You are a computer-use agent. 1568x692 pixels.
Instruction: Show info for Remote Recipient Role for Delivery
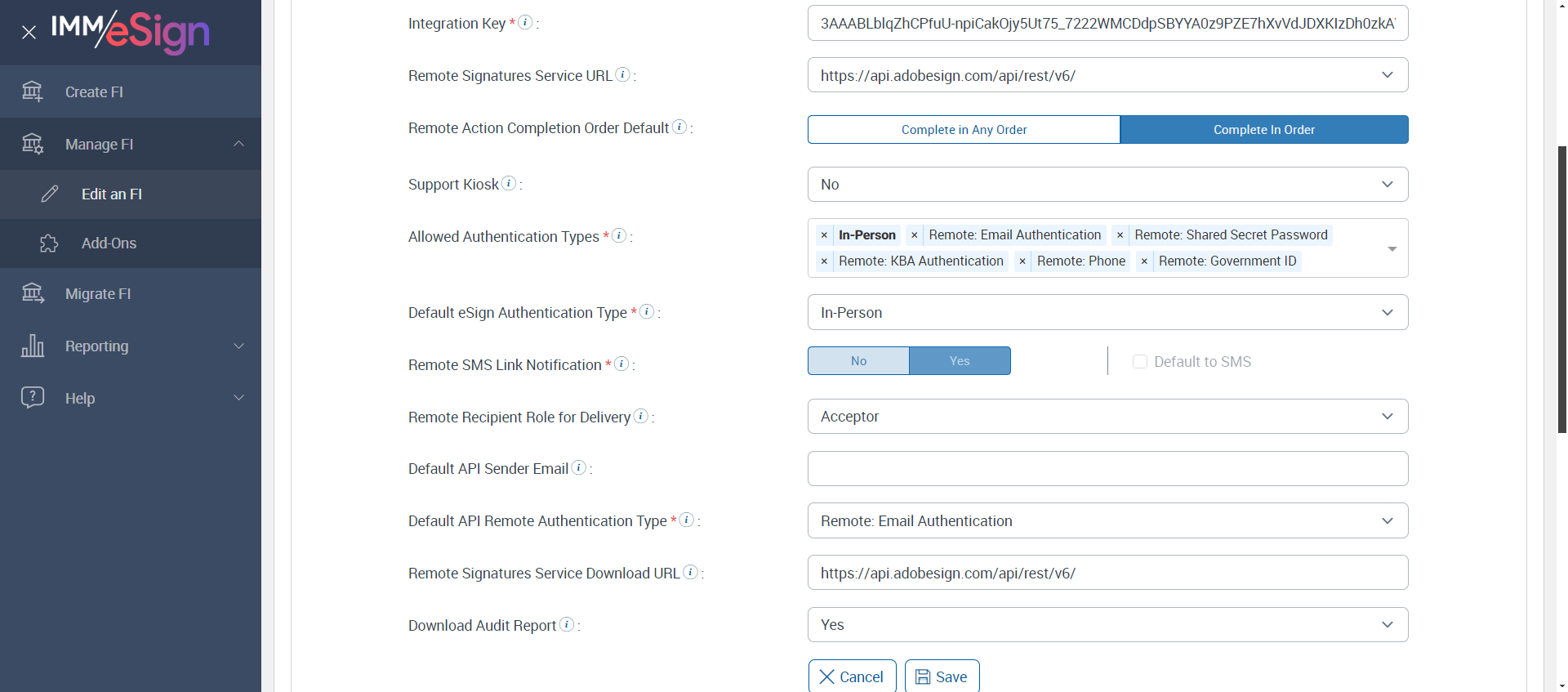click(641, 416)
